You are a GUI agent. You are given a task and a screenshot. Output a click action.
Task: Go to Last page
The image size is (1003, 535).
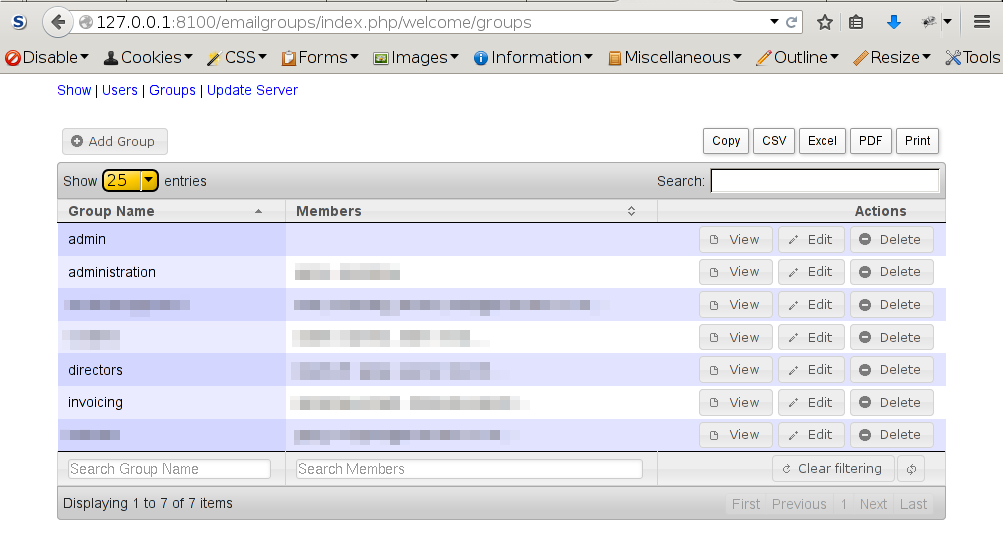[x=913, y=504]
